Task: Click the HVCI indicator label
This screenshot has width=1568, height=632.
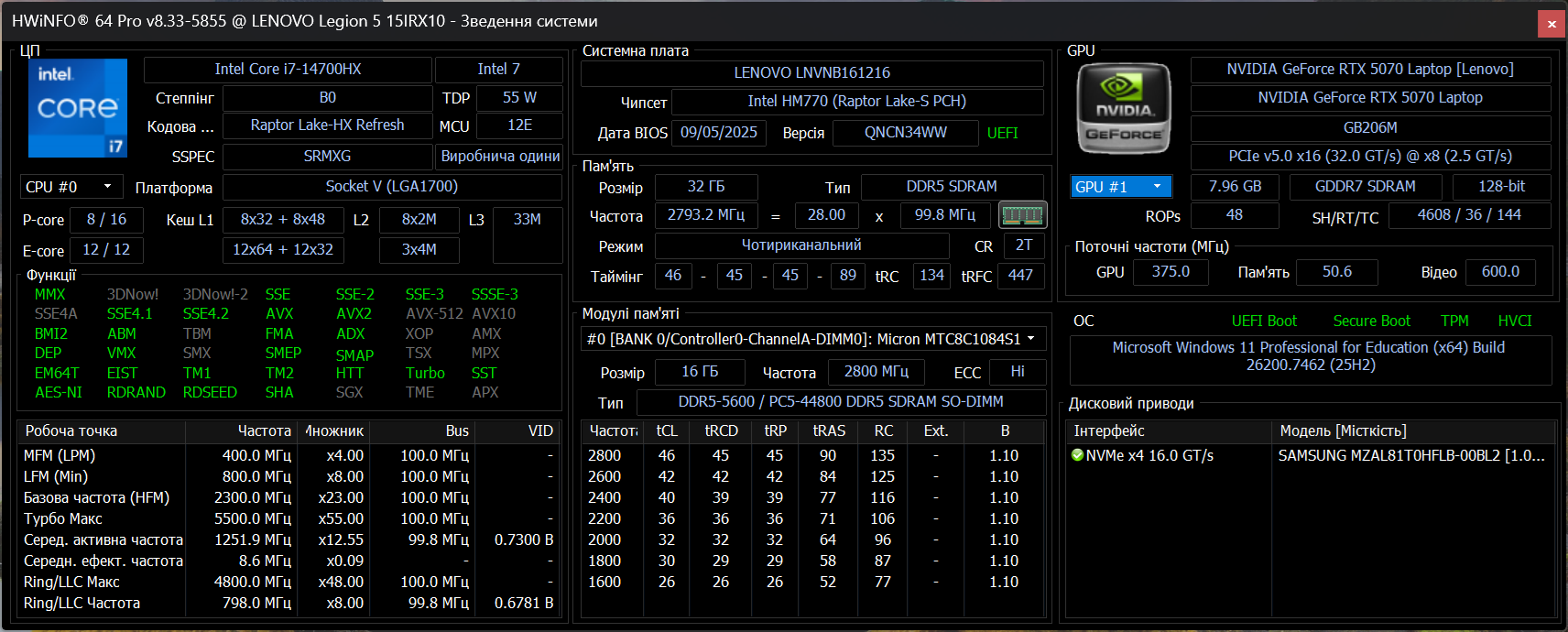Action: (1515, 321)
